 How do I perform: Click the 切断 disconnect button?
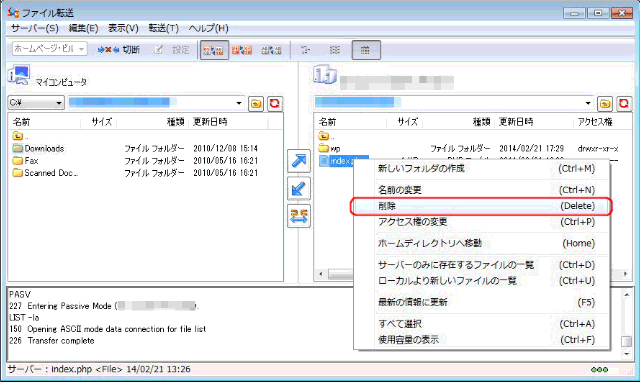[119, 50]
